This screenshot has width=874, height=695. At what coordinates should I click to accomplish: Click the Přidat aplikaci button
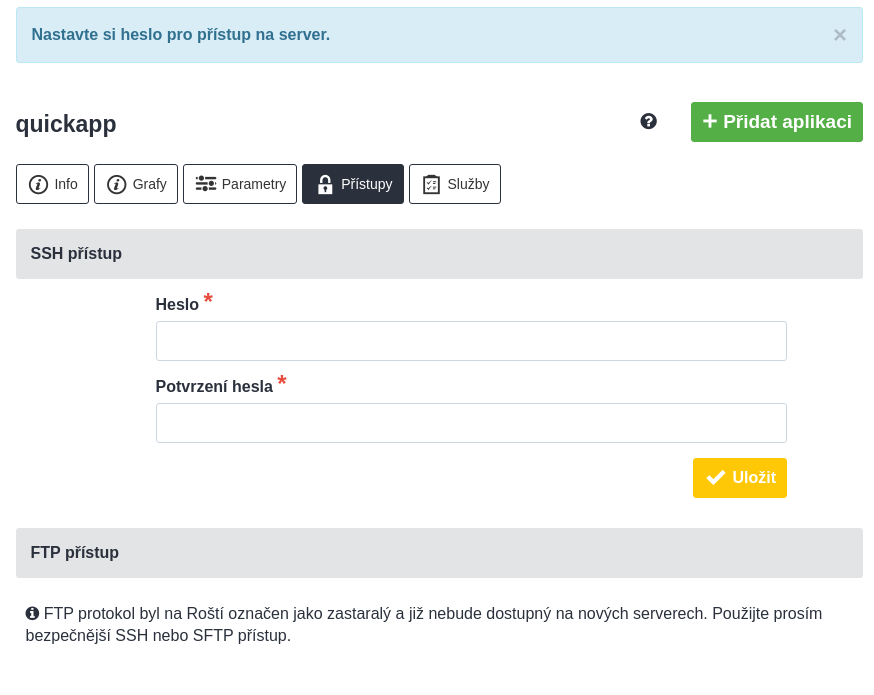point(777,122)
